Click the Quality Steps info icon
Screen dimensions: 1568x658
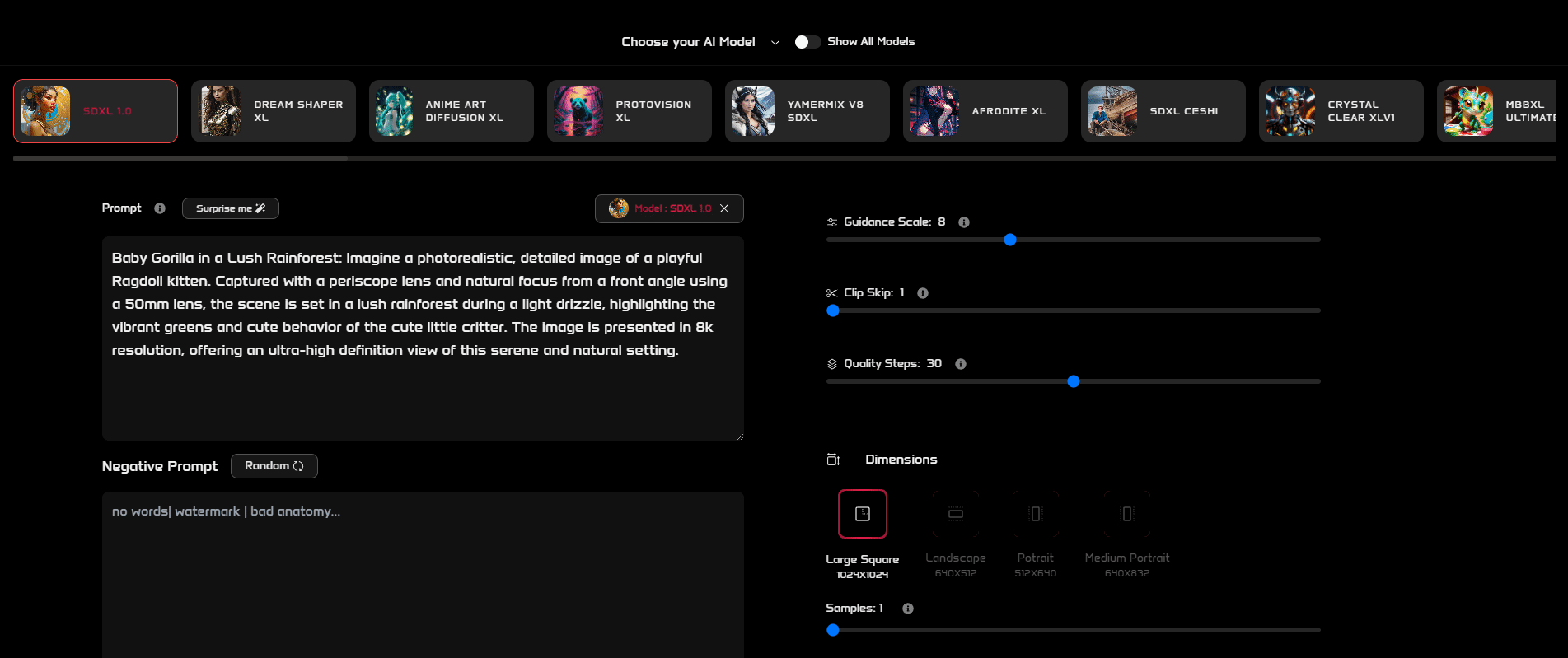tap(961, 364)
